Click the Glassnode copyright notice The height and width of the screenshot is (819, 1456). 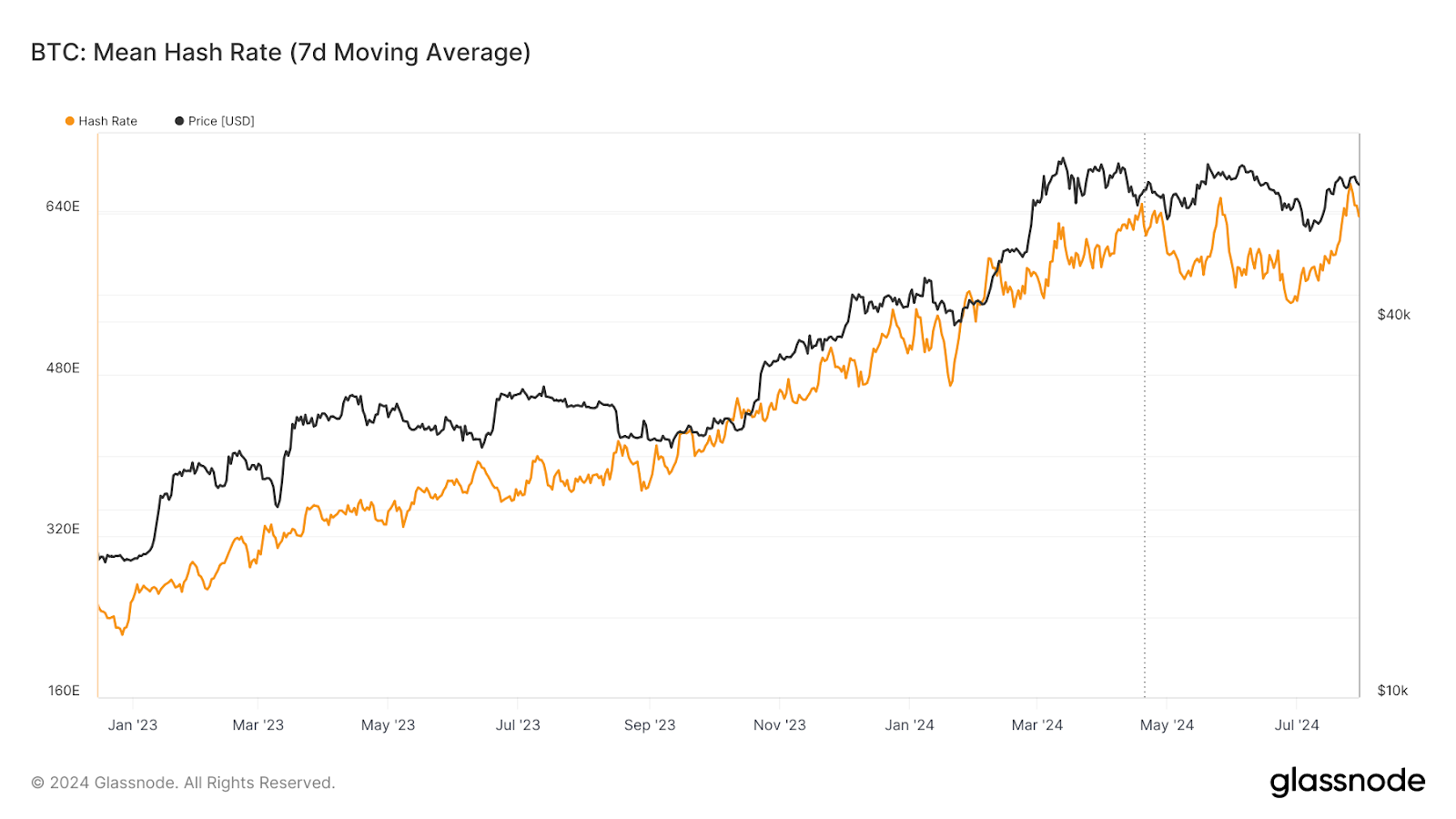(183, 783)
